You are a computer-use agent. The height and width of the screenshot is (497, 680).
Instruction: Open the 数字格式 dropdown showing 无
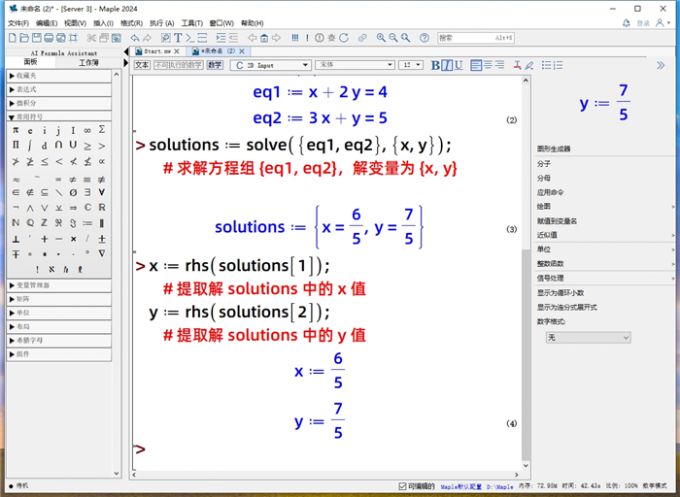click(587, 338)
